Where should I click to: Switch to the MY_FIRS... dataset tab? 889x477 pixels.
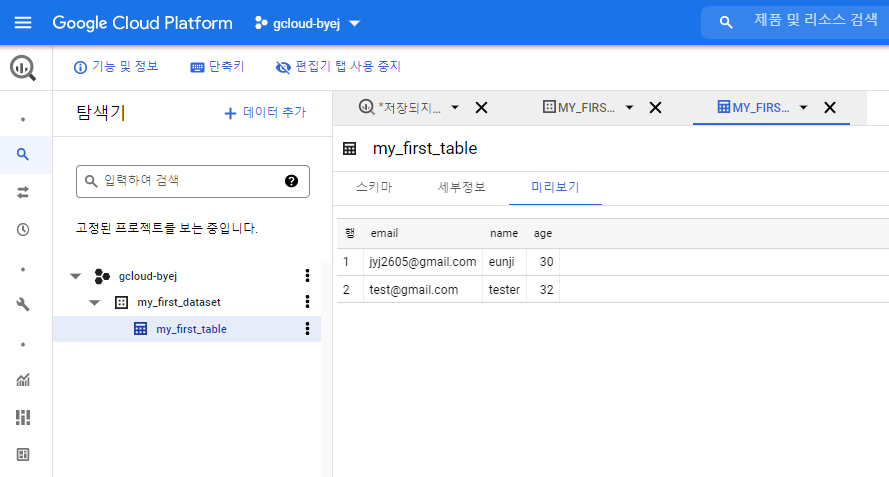point(578,107)
